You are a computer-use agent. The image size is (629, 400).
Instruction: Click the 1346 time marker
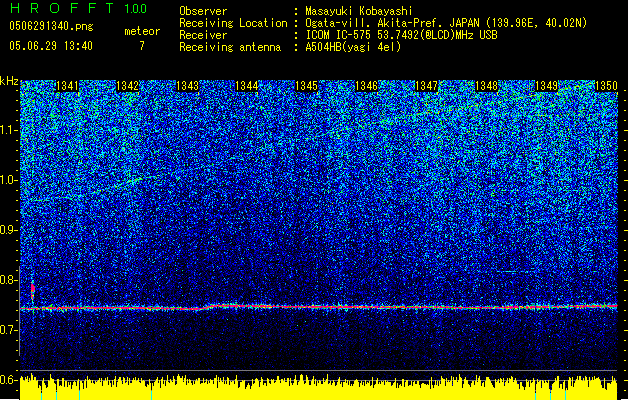tap(366, 86)
